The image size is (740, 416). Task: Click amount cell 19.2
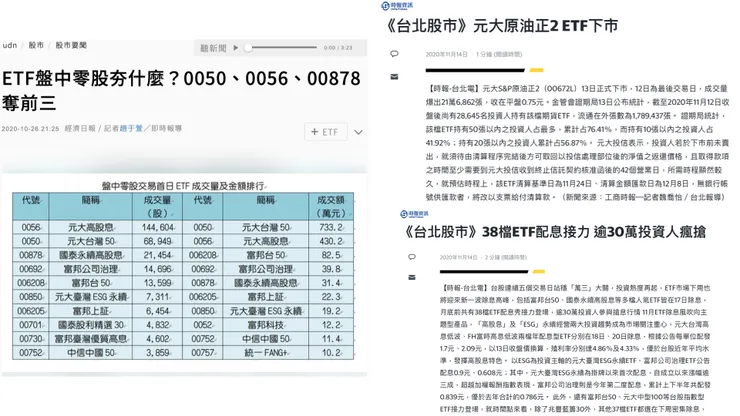coord(331,311)
